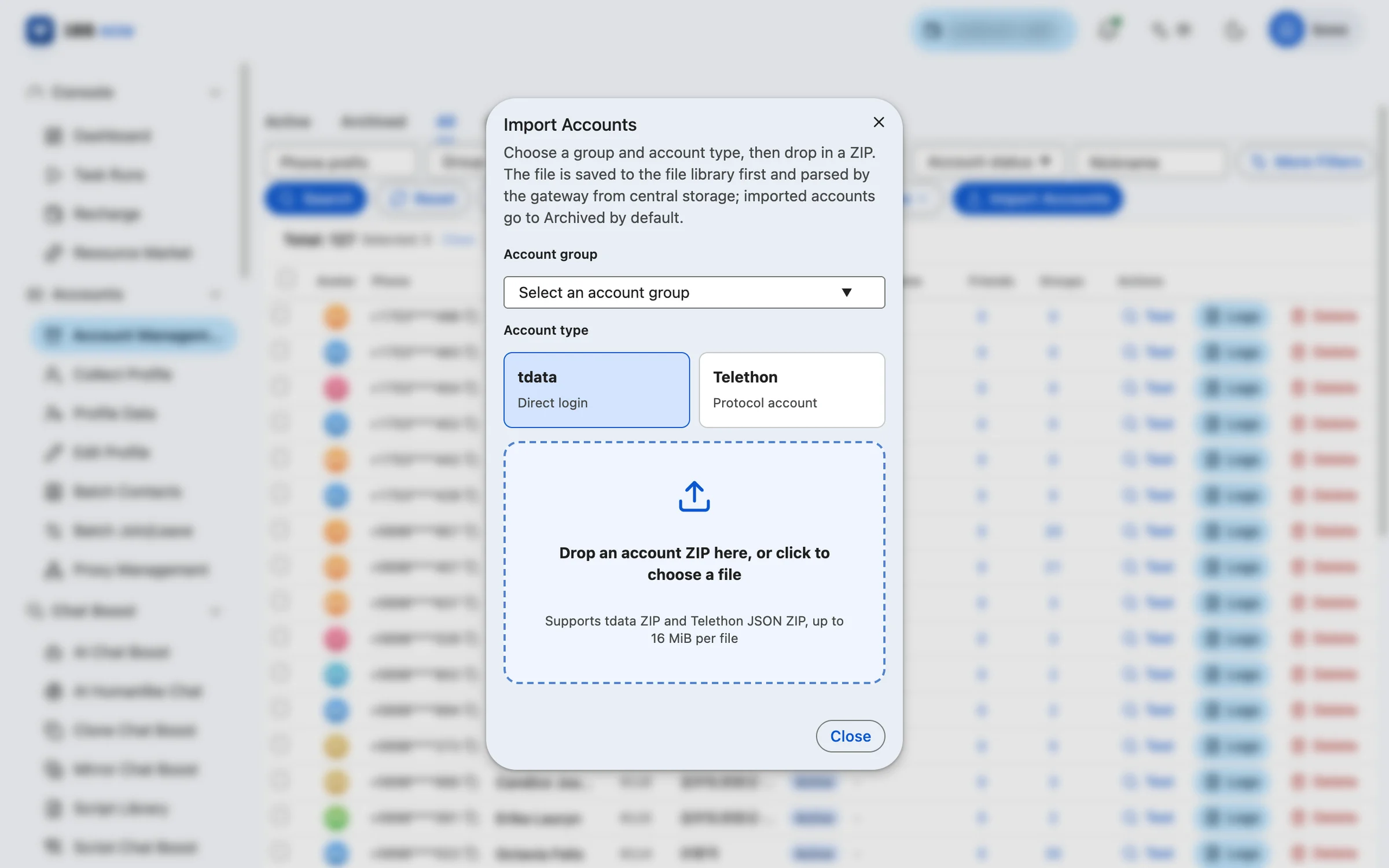The width and height of the screenshot is (1389, 868).
Task: Choose the Telethon Protocol account type
Action: pos(791,390)
